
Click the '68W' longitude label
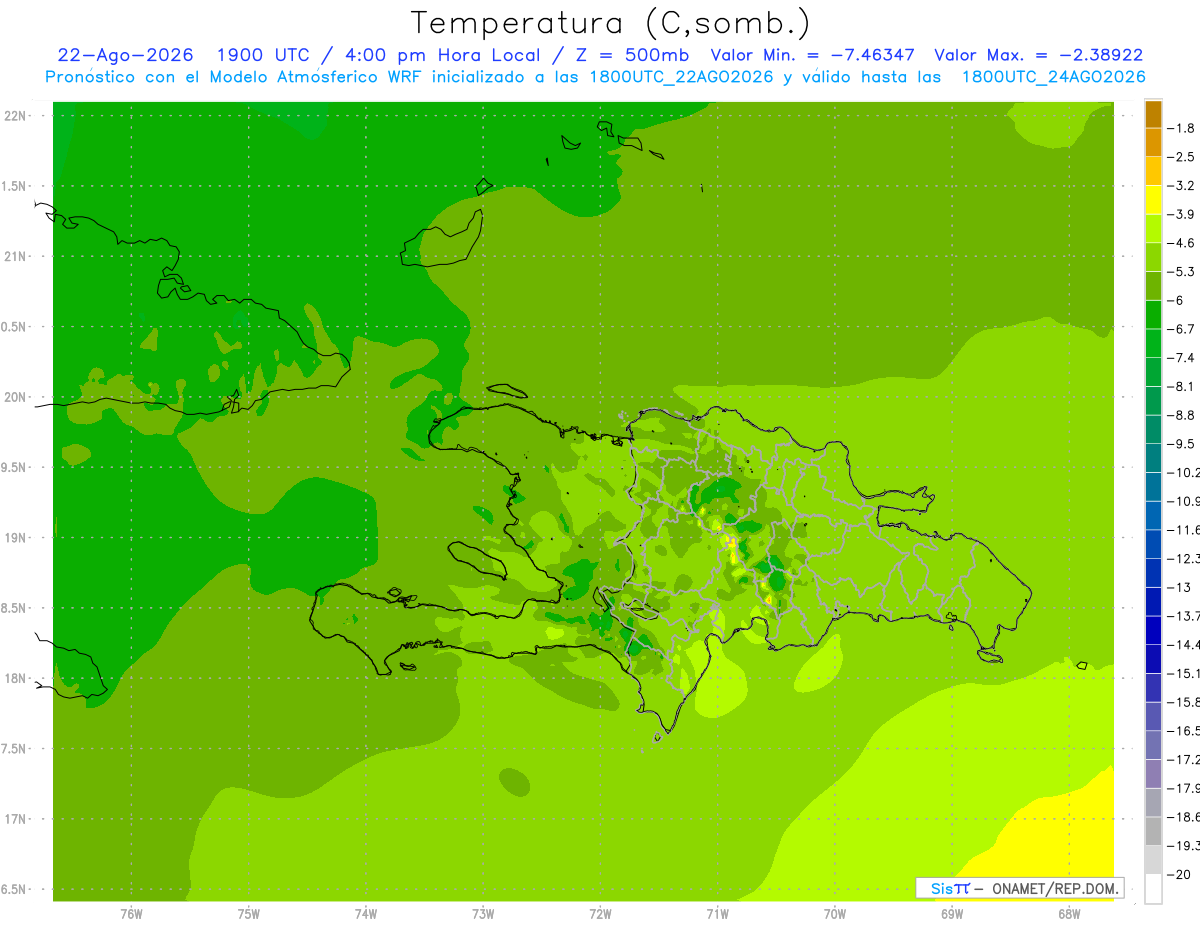click(1069, 914)
